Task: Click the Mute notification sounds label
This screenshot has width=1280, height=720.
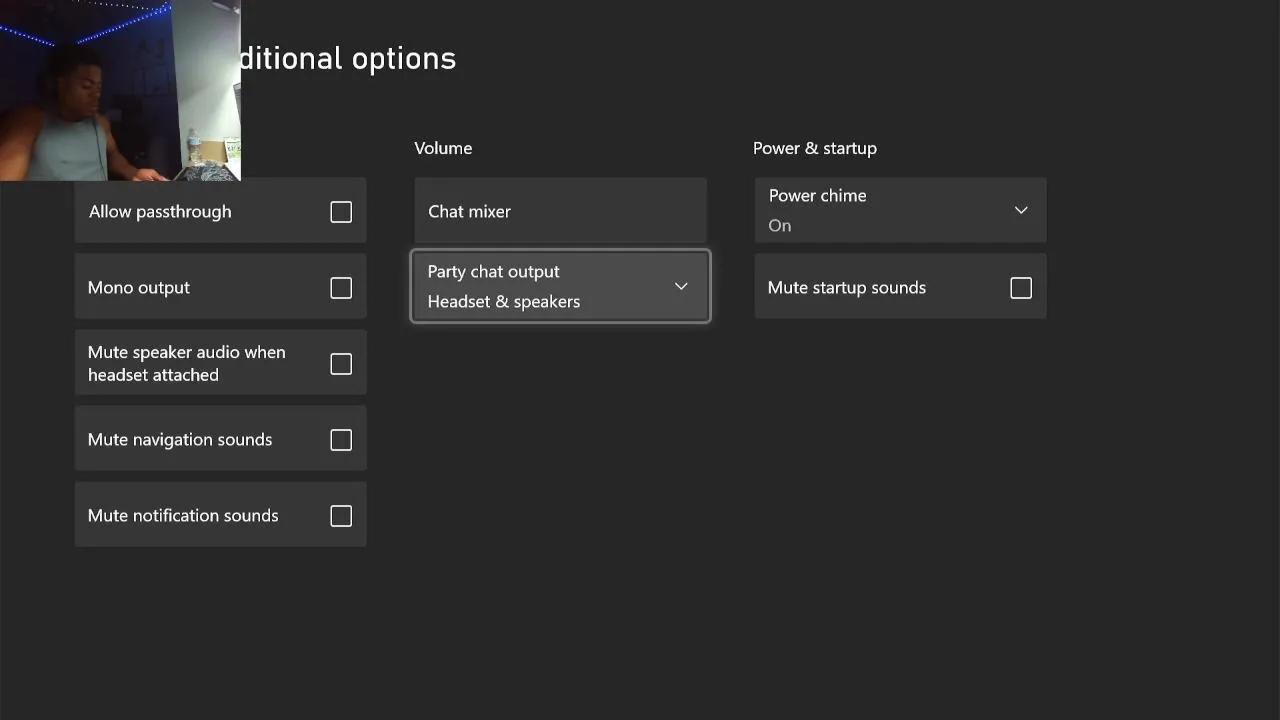Action: tap(183, 516)
